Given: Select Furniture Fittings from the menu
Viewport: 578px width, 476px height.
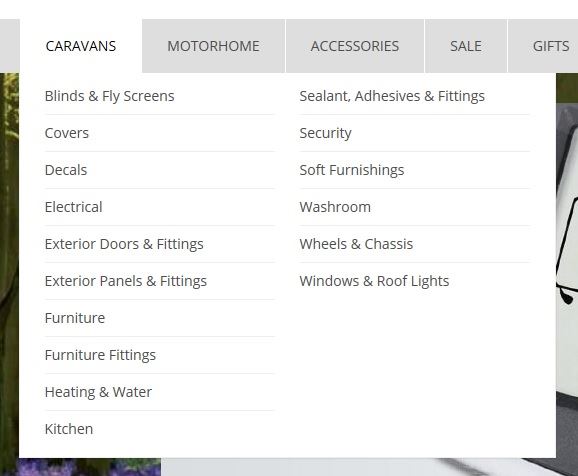Looking at the screenshot, I should pos(100,355).
